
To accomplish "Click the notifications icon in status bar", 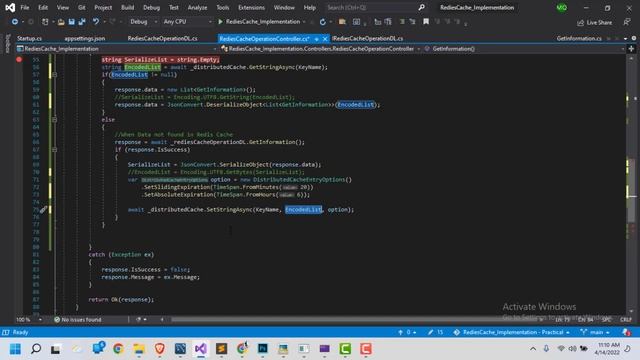I will pyautogui.click(x=626, y=332).
